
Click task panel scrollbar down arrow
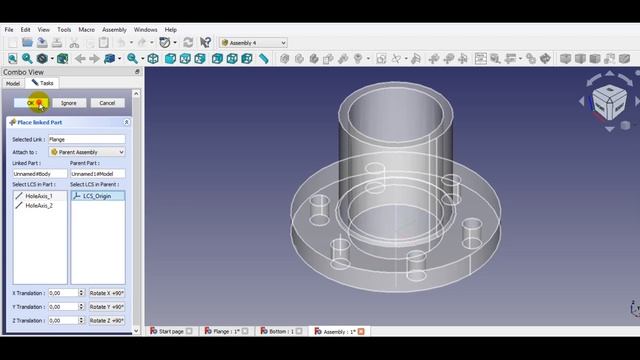point(136,331)
